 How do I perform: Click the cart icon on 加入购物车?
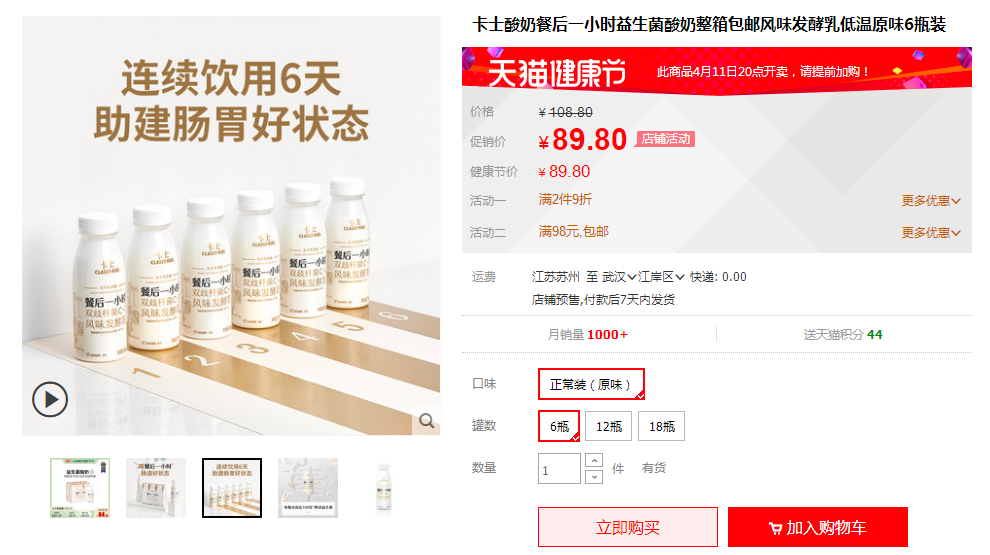coord(775,528)
